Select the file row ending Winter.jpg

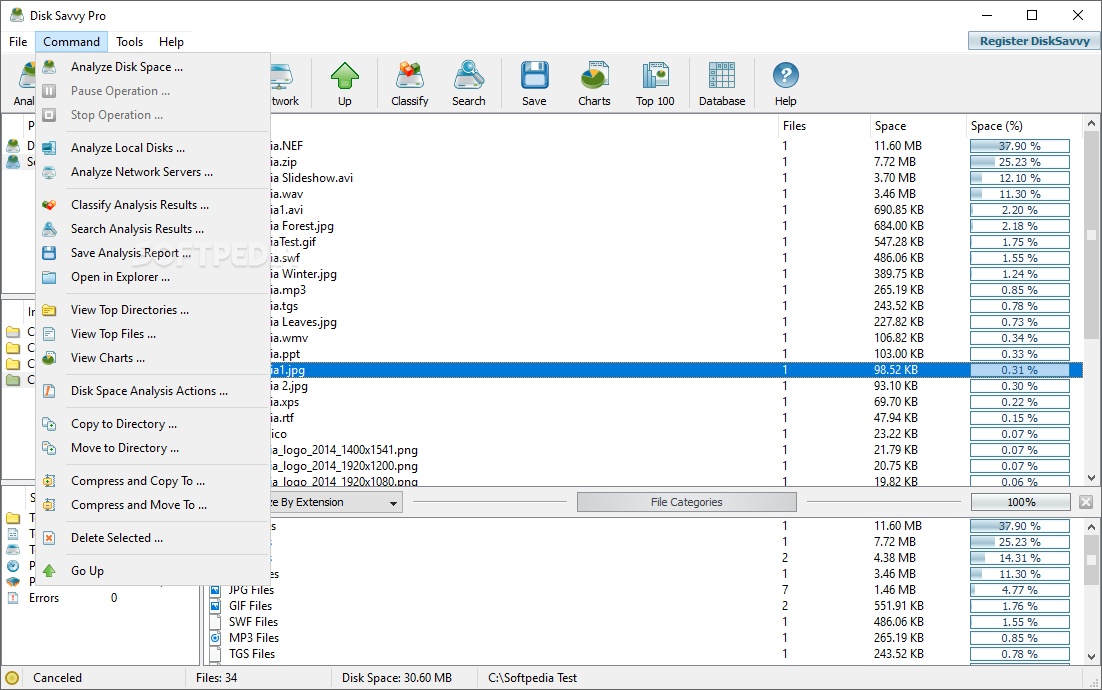[x=676, y=273]
